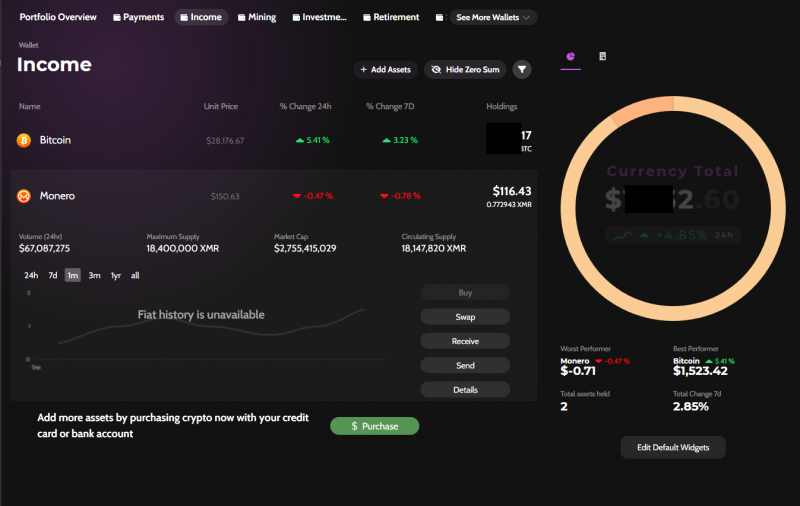
Task: Click the Bitcoin coin icon
Action: click(x=24, y=141)
